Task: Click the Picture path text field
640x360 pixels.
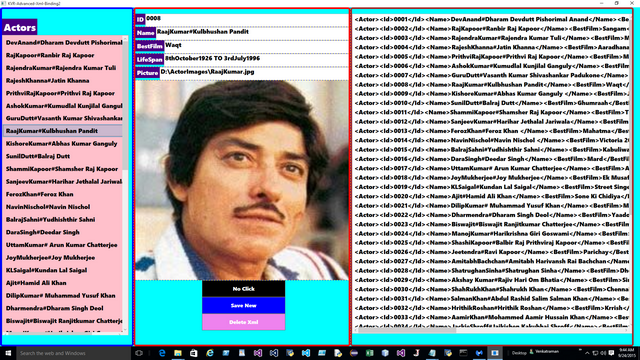Action: tap(254, 72)
